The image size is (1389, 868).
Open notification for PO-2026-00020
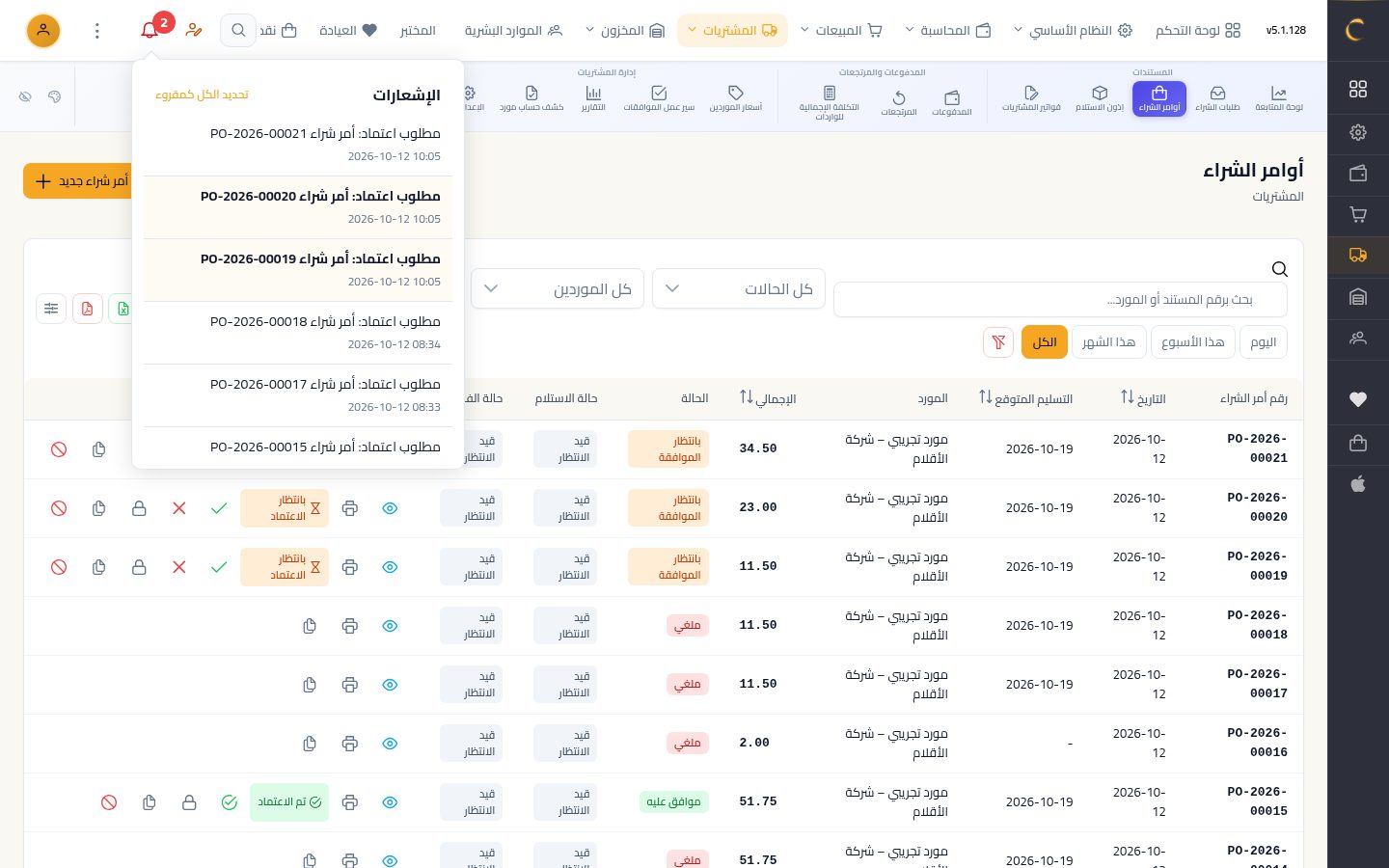coord(298,206)
